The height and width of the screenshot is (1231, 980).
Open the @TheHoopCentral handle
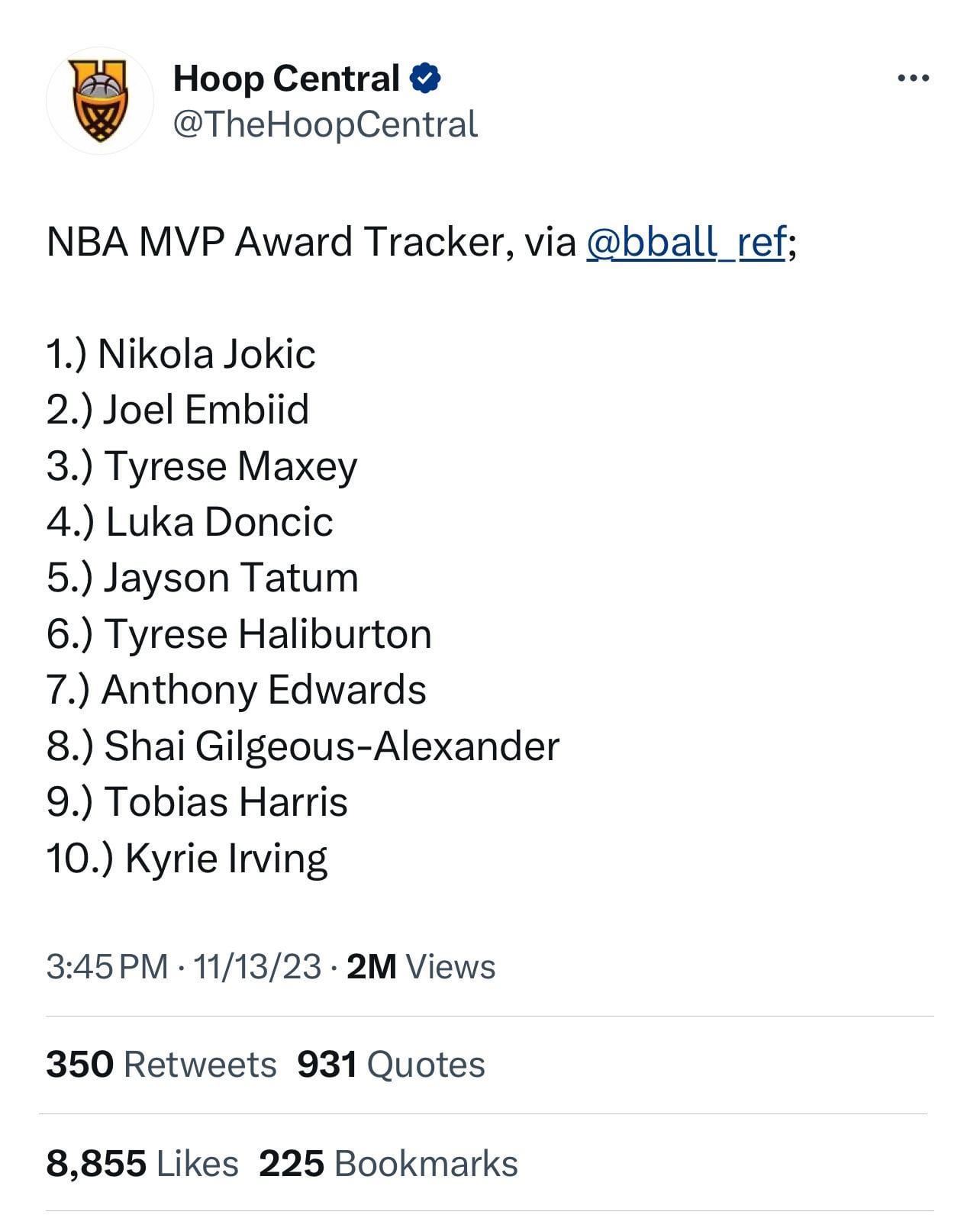click(x=325, y=125)
